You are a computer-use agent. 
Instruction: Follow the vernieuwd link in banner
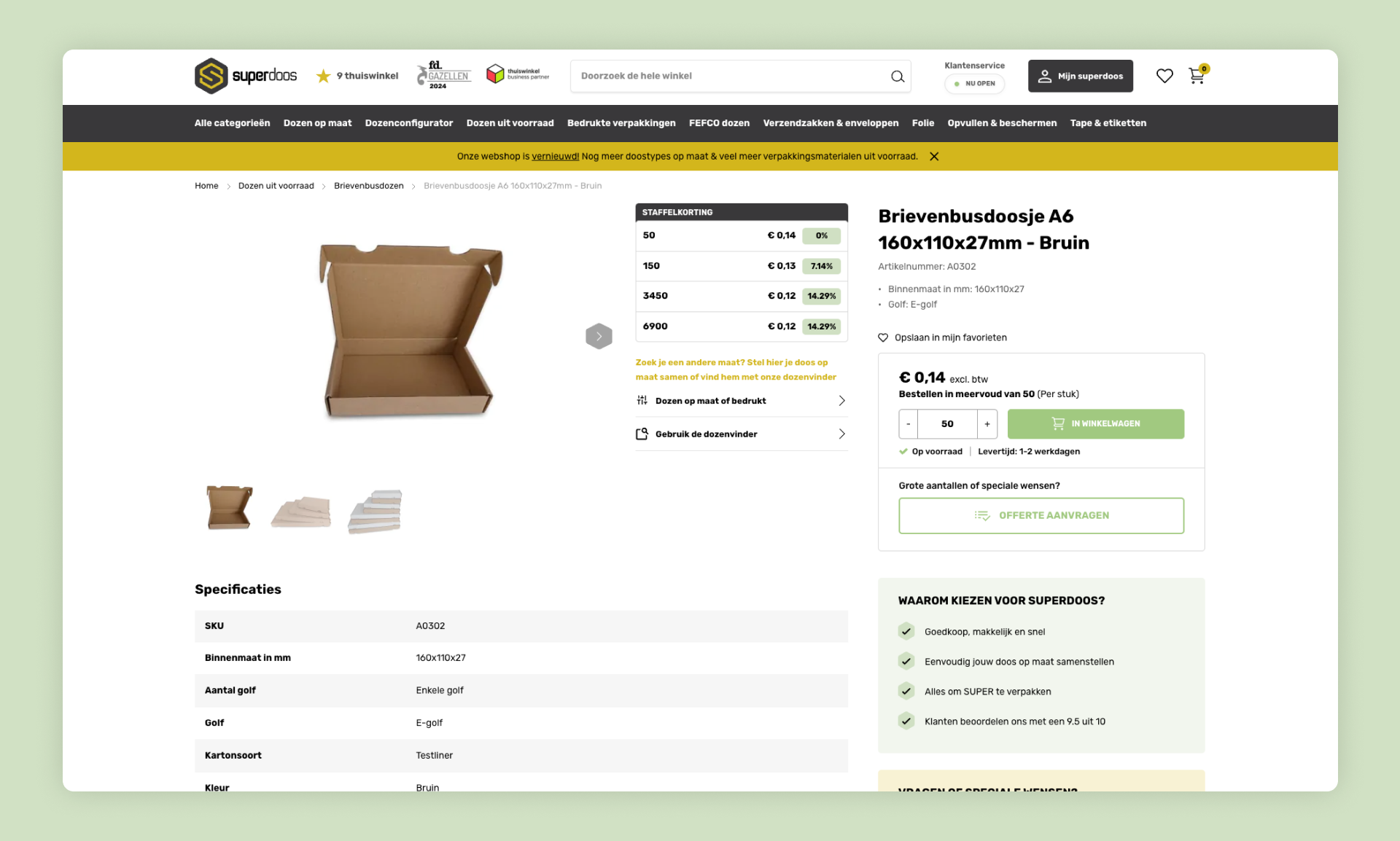555,157
